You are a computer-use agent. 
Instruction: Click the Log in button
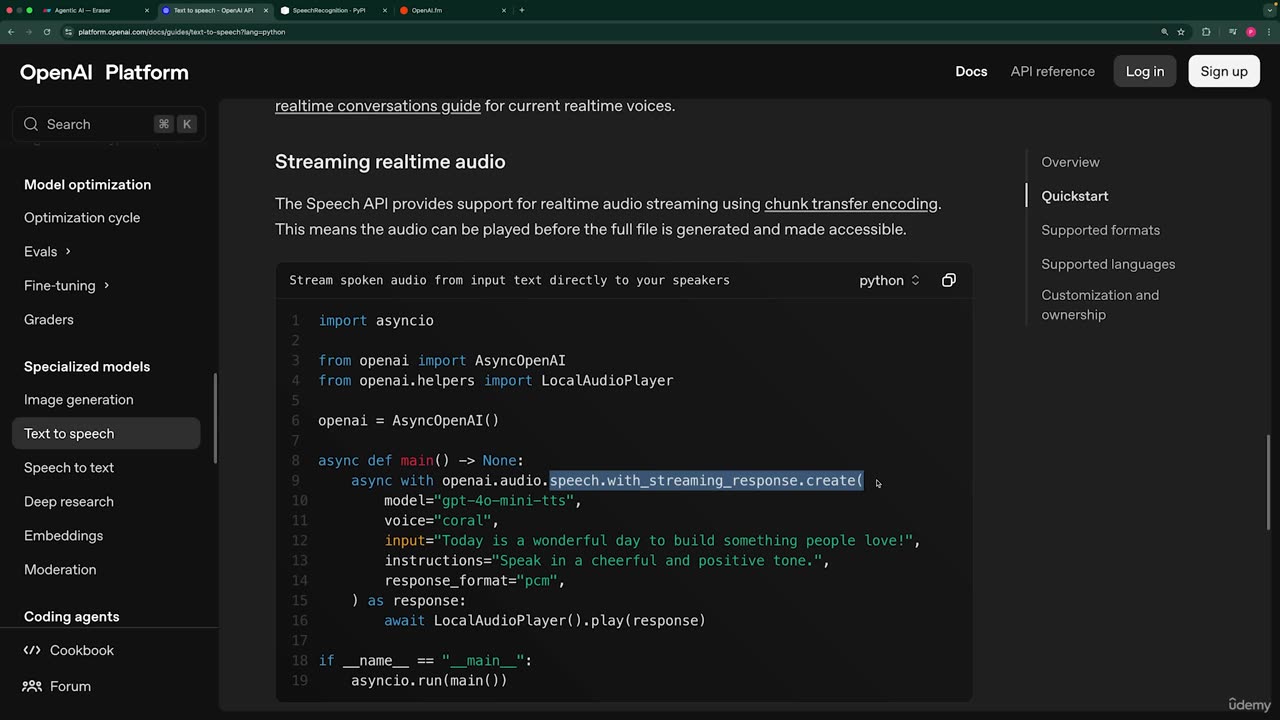click(x=1145, y=71)
